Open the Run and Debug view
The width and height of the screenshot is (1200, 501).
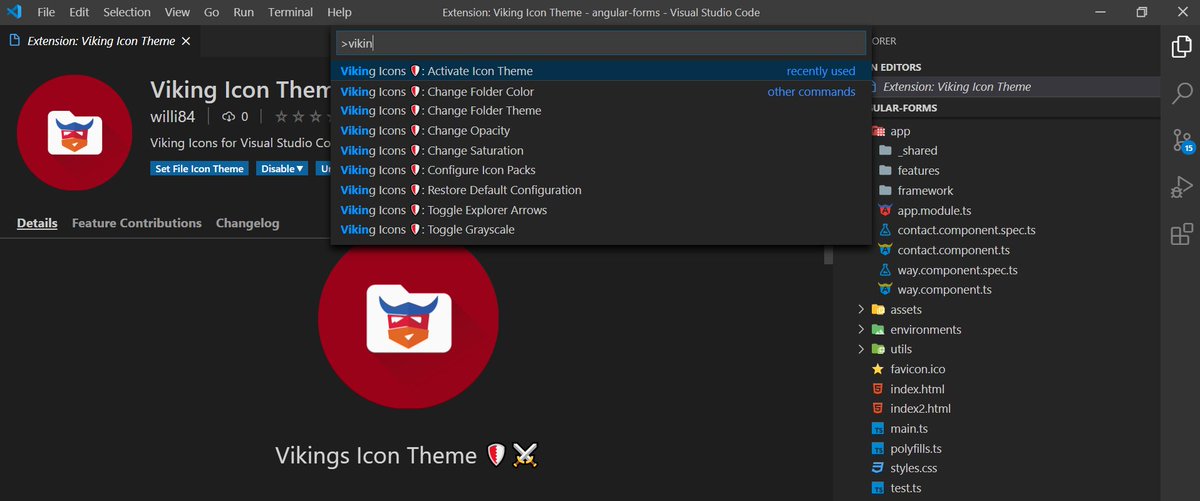click(x=1182, y=187)
